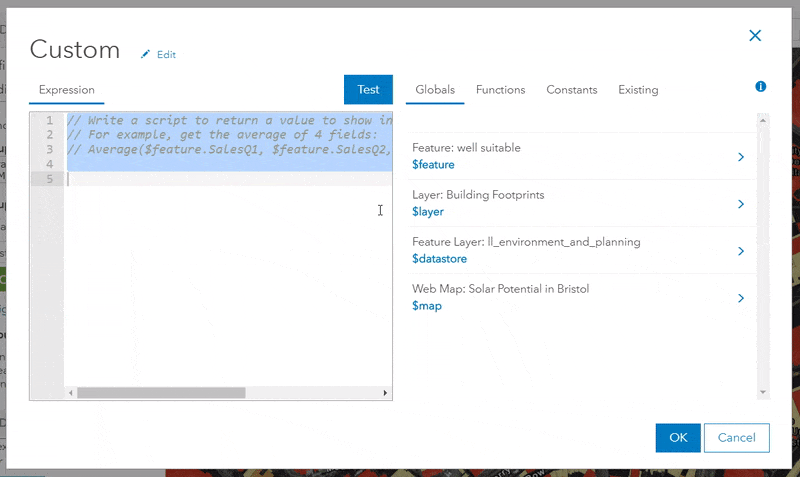Click the Edit title link
800x477 pixels.
166,55
